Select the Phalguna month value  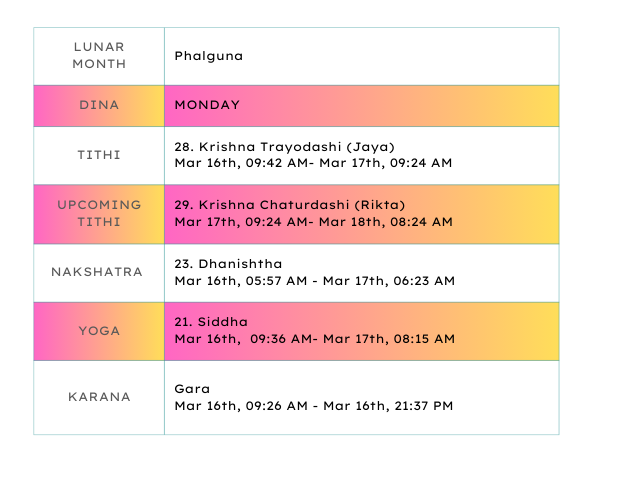[x=208, y=56]
